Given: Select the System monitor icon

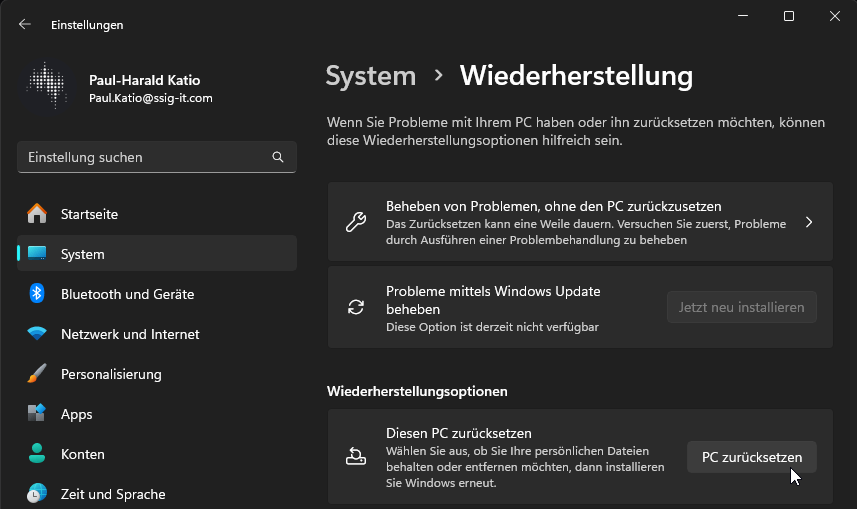Looking at the screenshot, I should (x=37, y=253).
